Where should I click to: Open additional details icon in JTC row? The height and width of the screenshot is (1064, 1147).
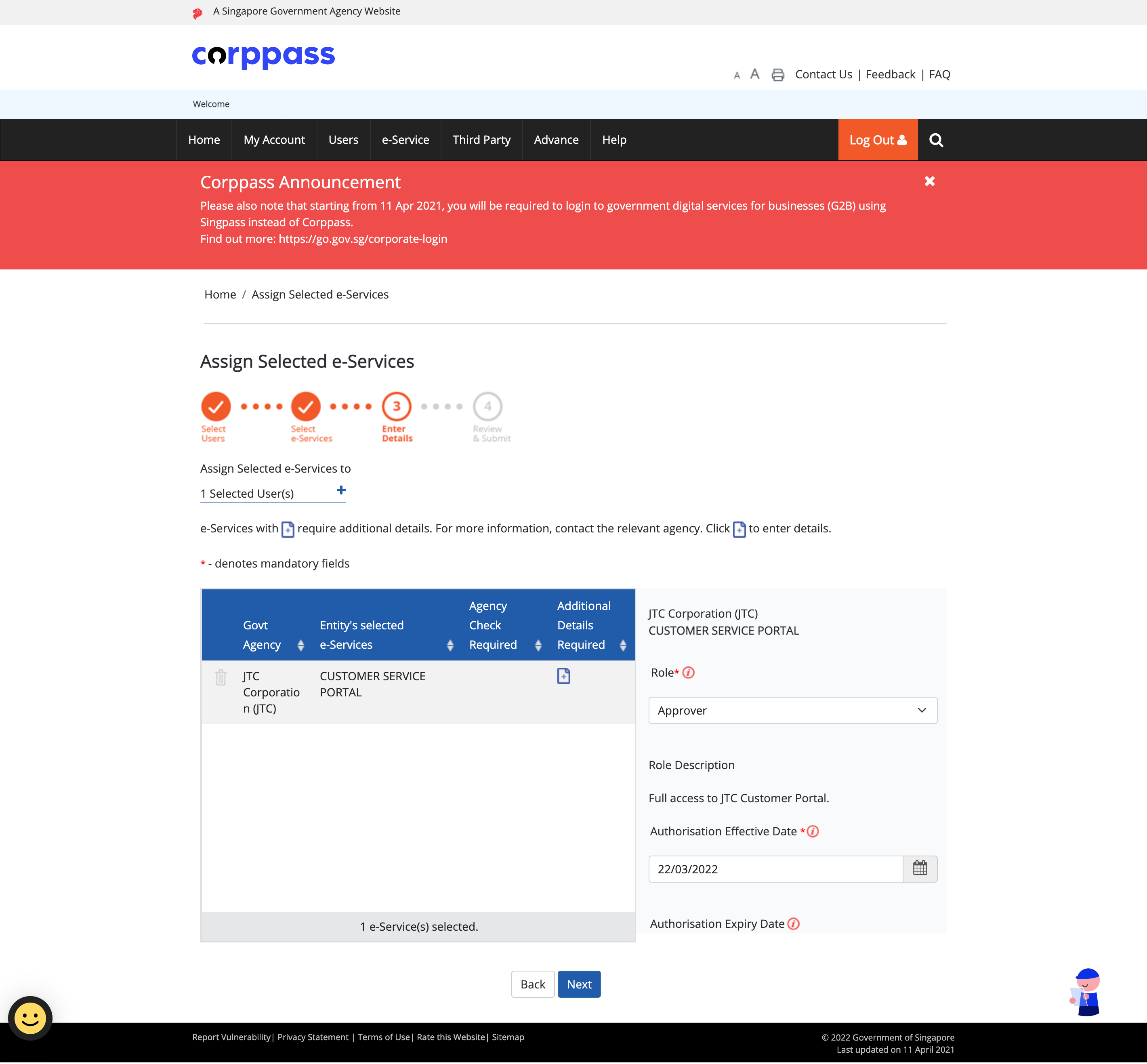[563, 675]
